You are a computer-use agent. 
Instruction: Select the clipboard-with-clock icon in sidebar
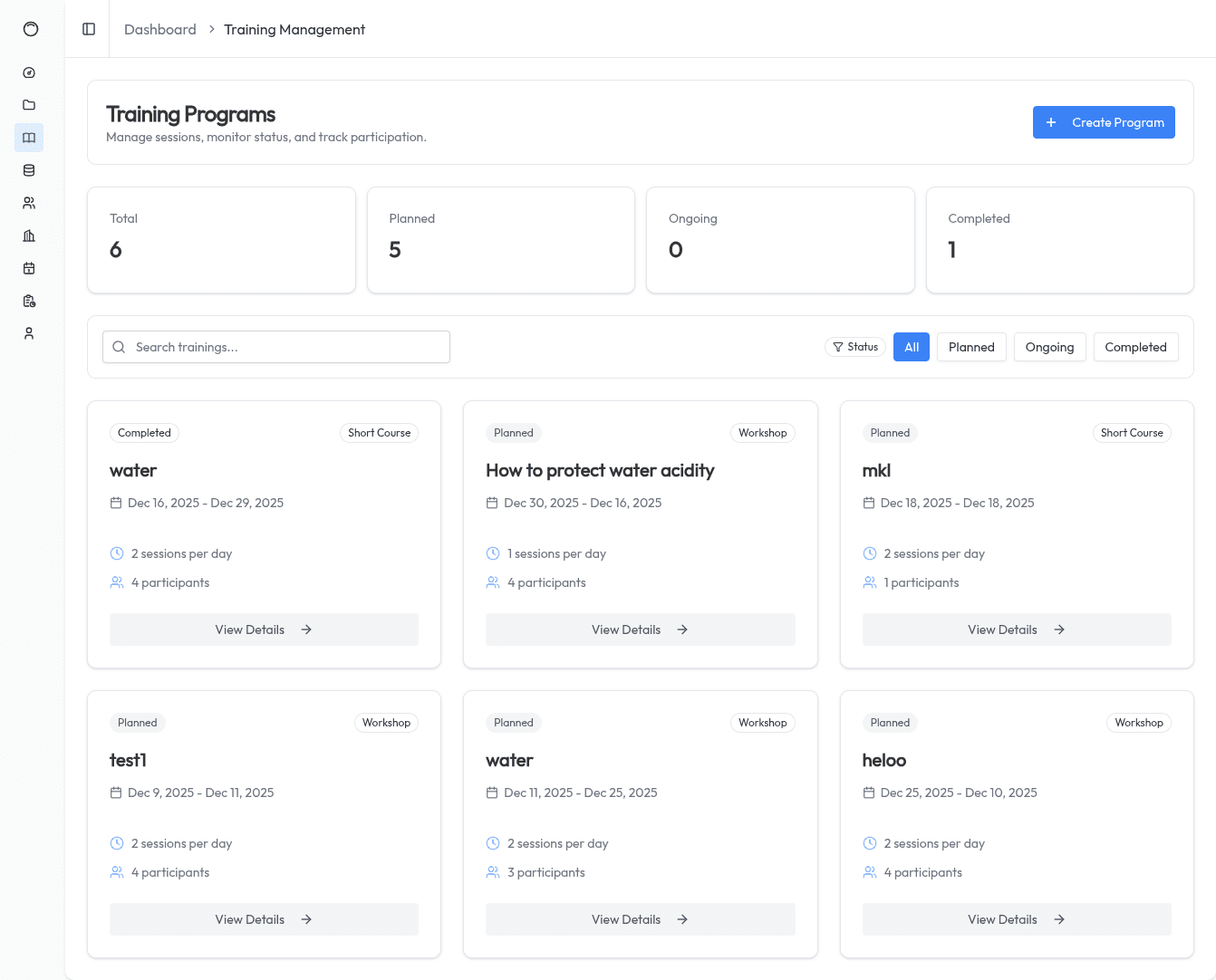point(29,301)
